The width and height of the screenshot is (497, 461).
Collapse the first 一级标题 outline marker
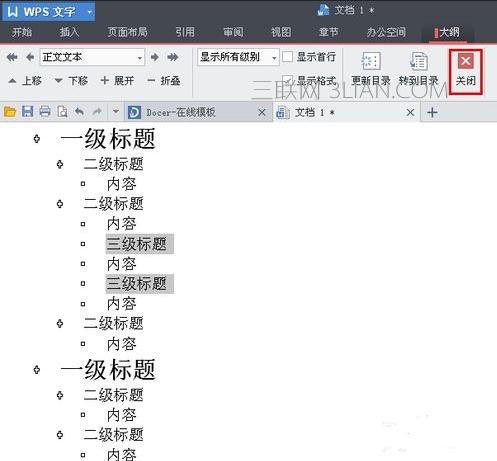[37, 138]
